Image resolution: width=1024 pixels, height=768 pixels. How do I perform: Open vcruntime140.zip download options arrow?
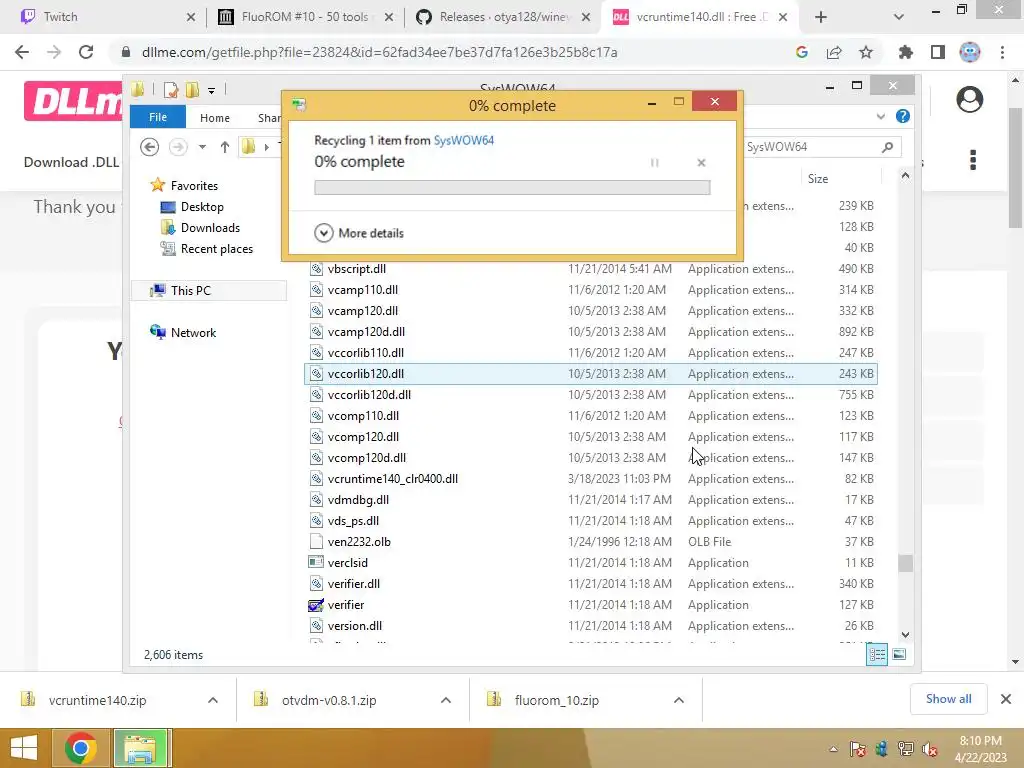pos(213,700)
